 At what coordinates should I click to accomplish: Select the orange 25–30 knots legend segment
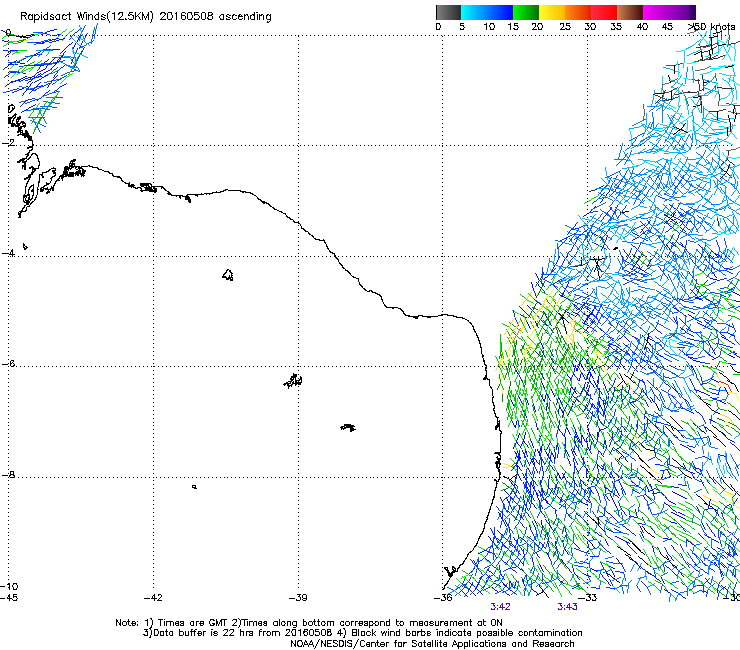coord(578,12)
